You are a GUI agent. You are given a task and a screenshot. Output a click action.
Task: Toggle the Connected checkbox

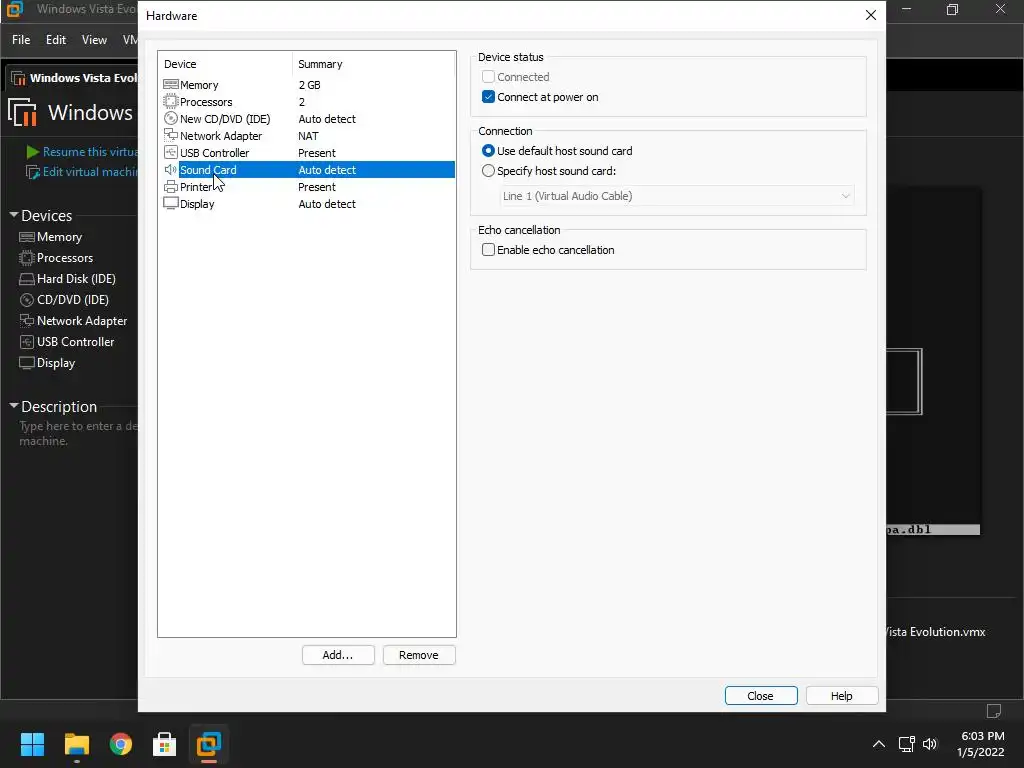[x=488, y=76]
